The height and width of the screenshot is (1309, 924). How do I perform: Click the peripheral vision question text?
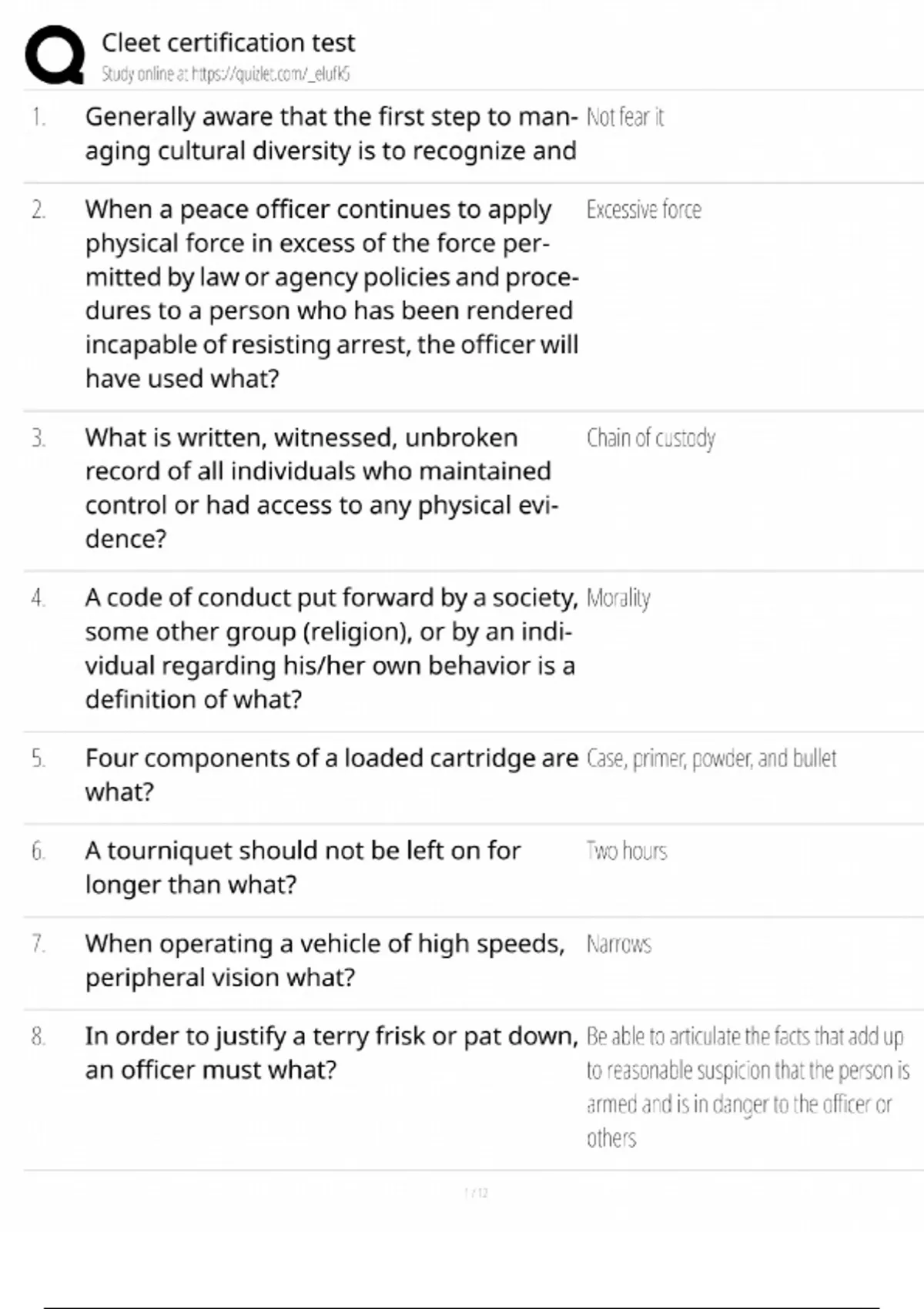pyautogui.click(x=325, y=960)
